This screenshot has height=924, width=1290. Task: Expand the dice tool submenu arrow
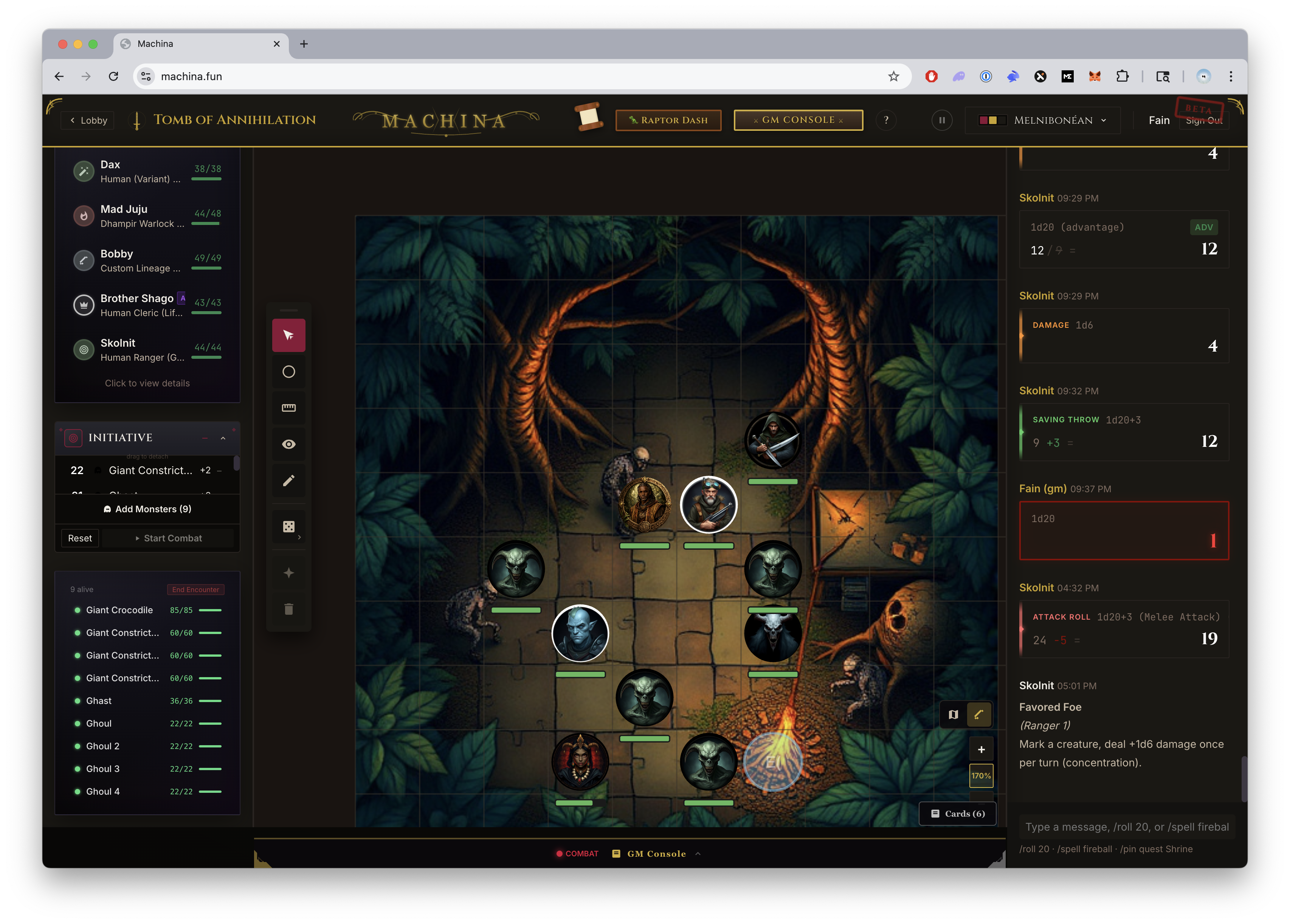tap(299, 537)
